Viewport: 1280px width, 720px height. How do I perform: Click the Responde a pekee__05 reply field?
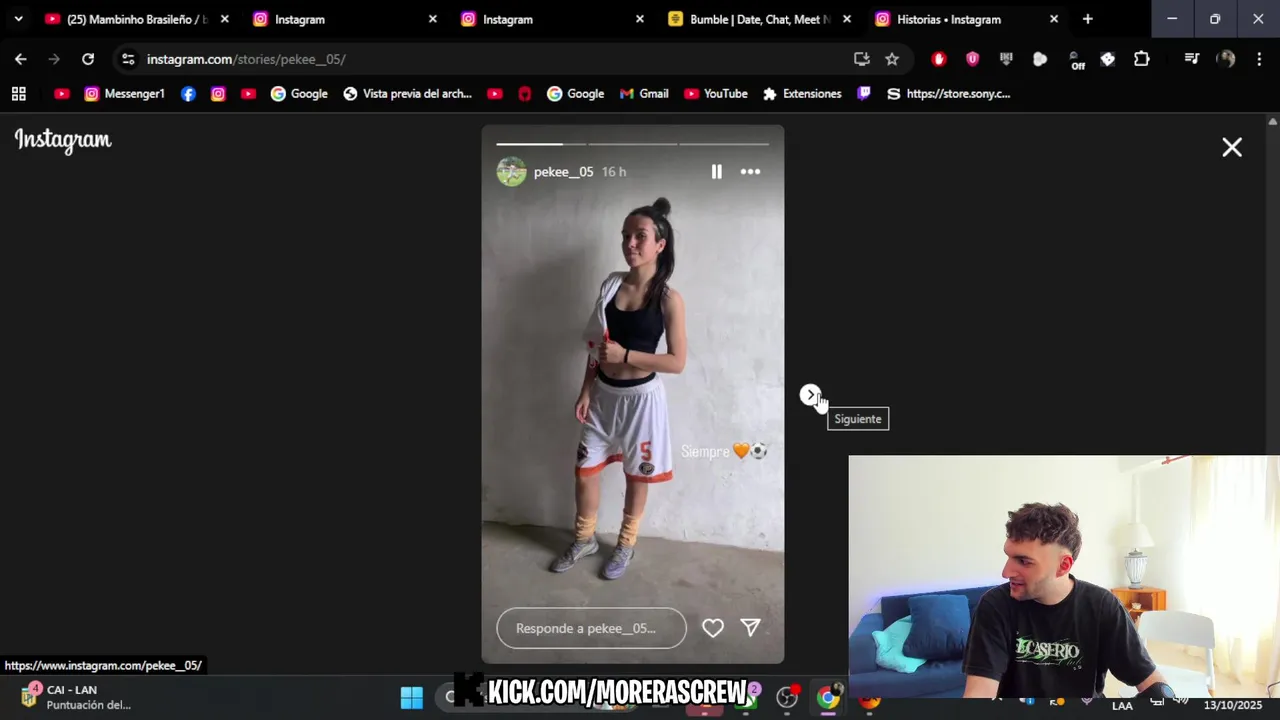(591, 628)
